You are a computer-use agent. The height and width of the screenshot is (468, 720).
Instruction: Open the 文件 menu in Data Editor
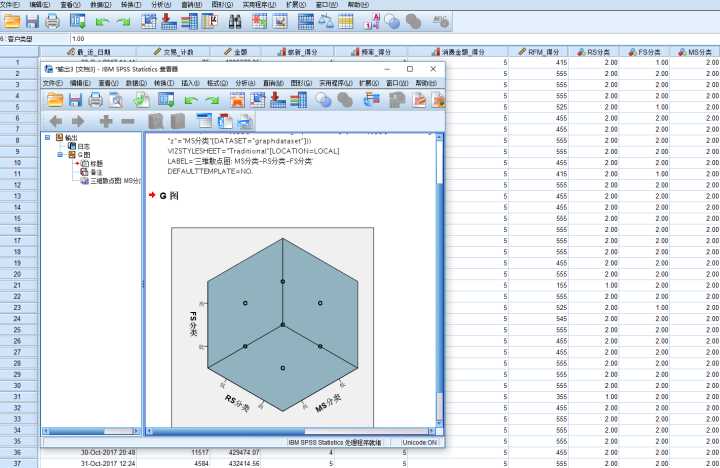click(10, 5)
